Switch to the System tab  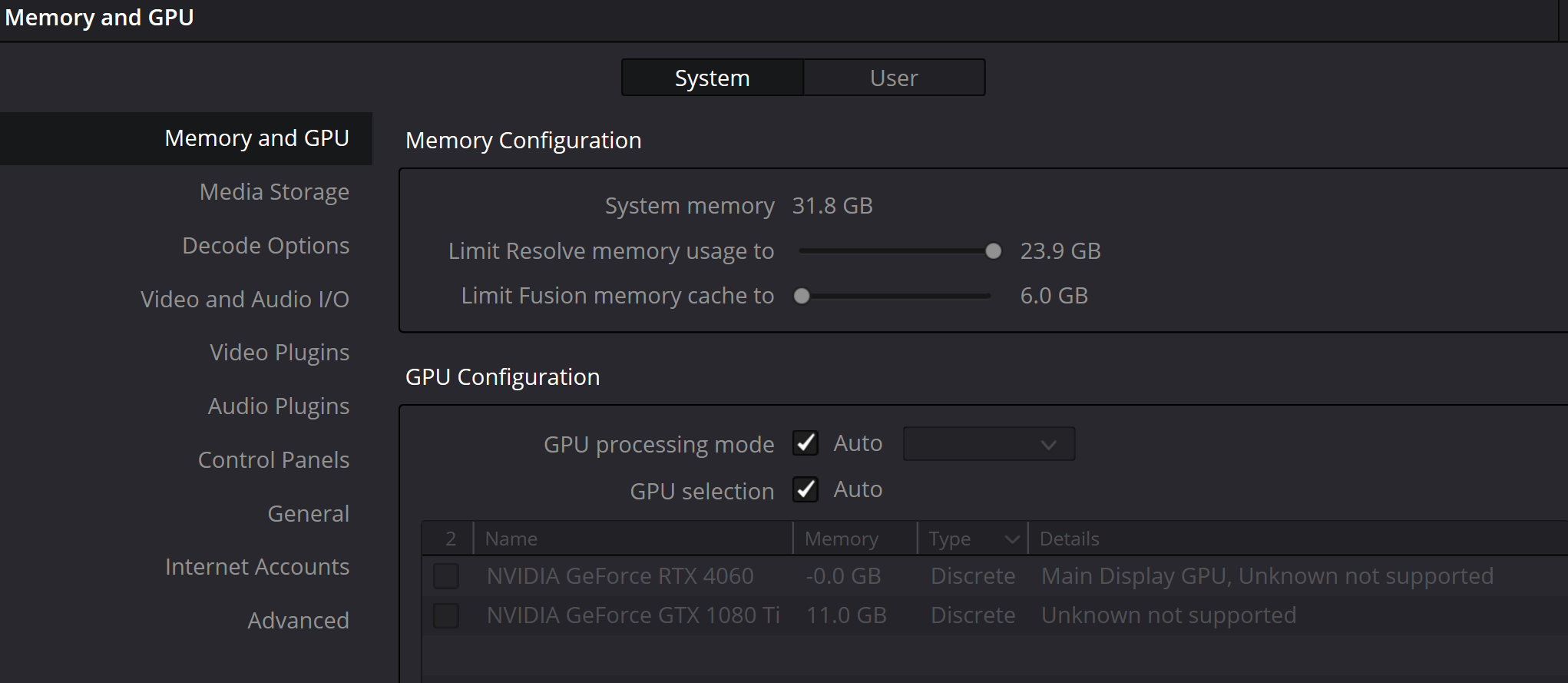click(x=712, y=78)
